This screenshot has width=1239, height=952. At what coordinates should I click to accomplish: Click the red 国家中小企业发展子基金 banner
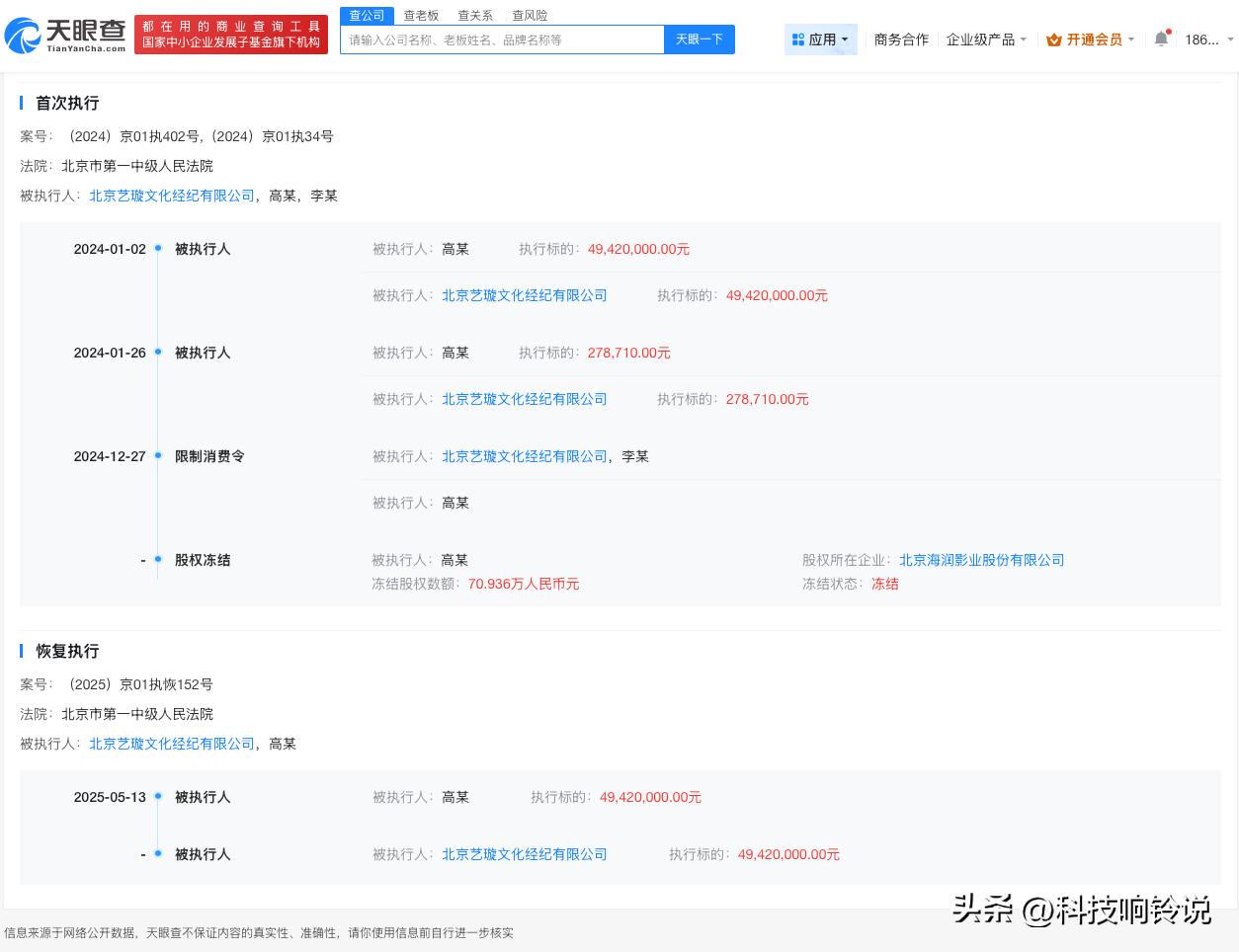[x=231, y=35]
